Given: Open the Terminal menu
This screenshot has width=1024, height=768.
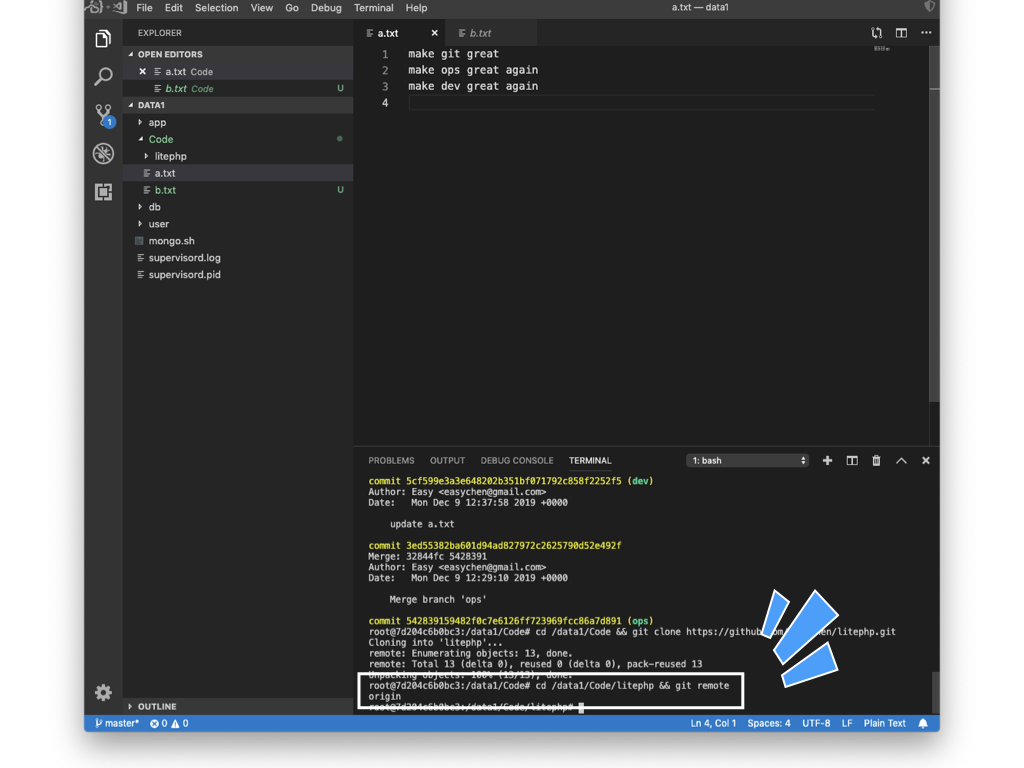Looking at the screenshot, I should (373, 8).
